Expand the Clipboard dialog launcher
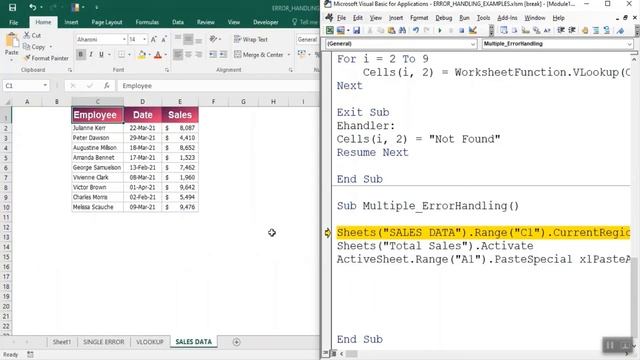The height and width of the screenshot is (360, 640). [x=70, y=70]
